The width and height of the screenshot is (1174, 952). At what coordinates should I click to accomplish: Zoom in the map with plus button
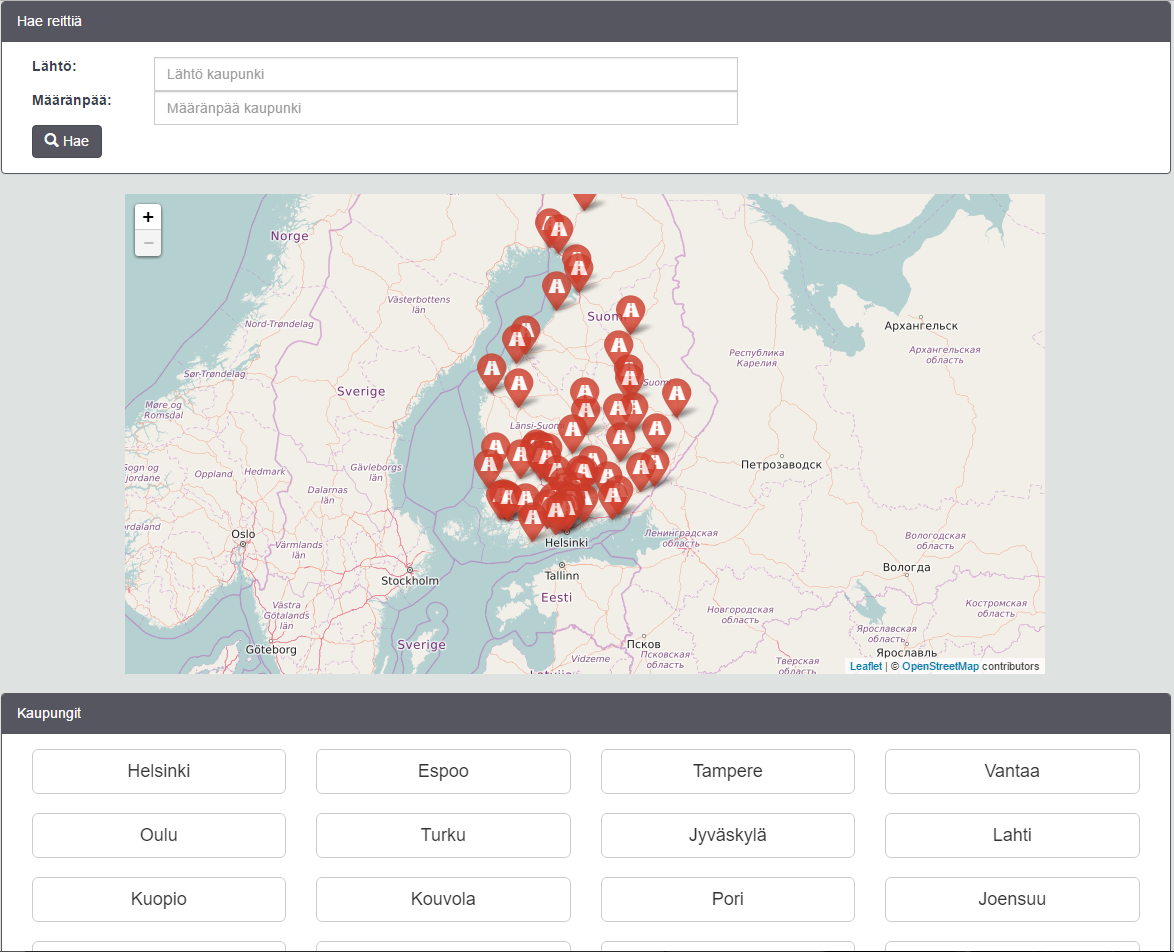pos(148,217)
